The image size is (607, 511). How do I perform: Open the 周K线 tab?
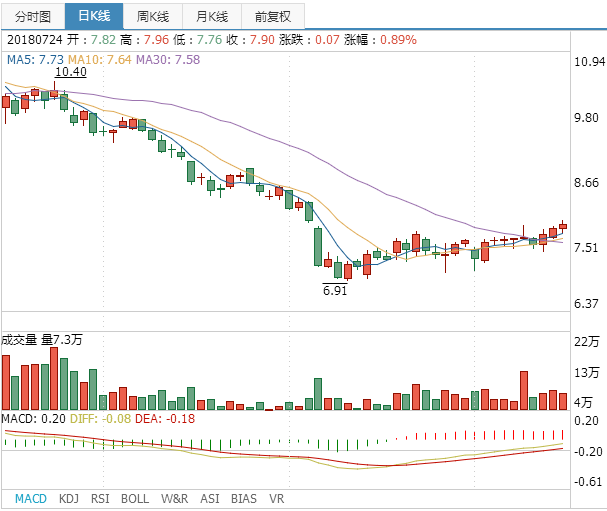click(153, 16)
